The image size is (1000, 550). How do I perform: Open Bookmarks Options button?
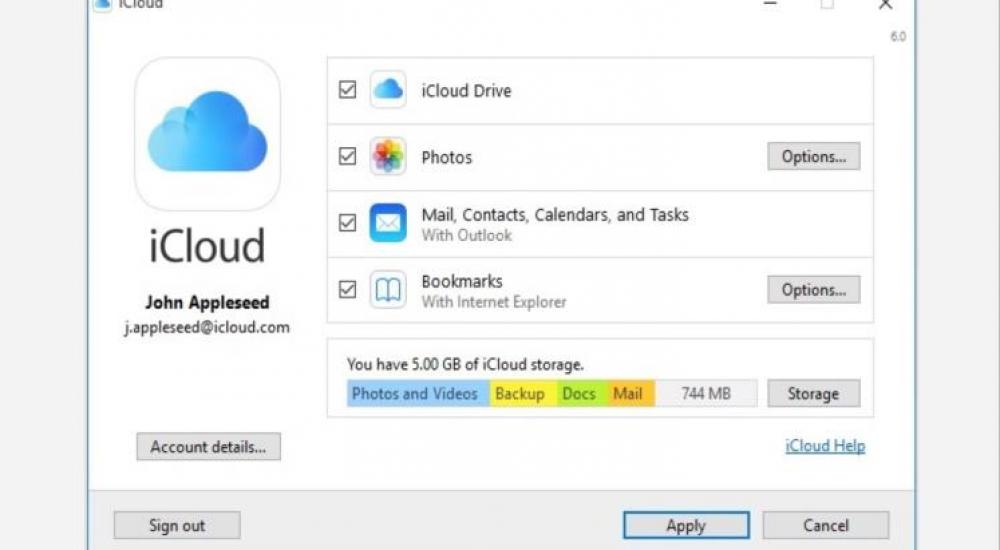coord(813,290)
